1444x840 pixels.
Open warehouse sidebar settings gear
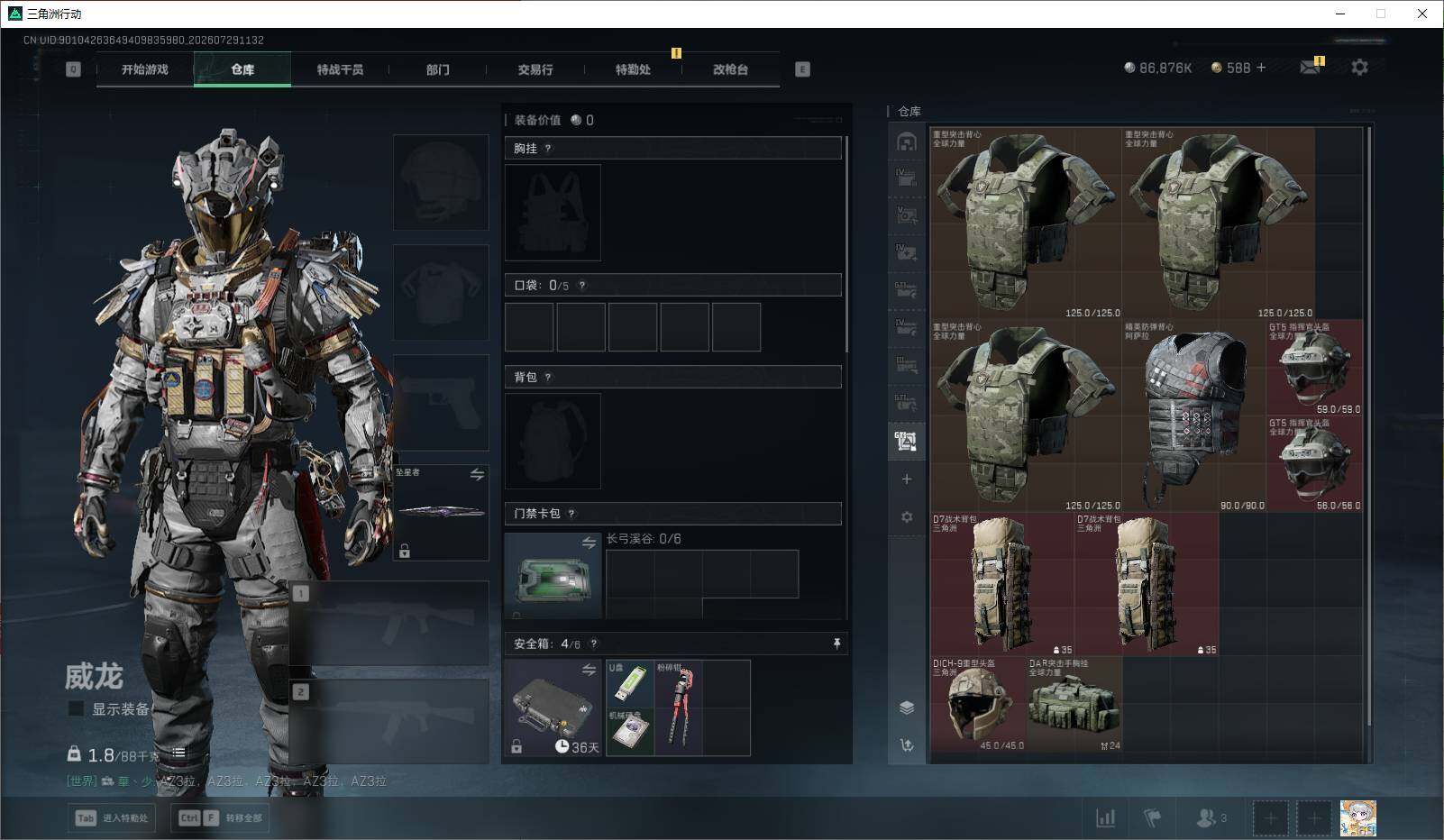(907, 517)
